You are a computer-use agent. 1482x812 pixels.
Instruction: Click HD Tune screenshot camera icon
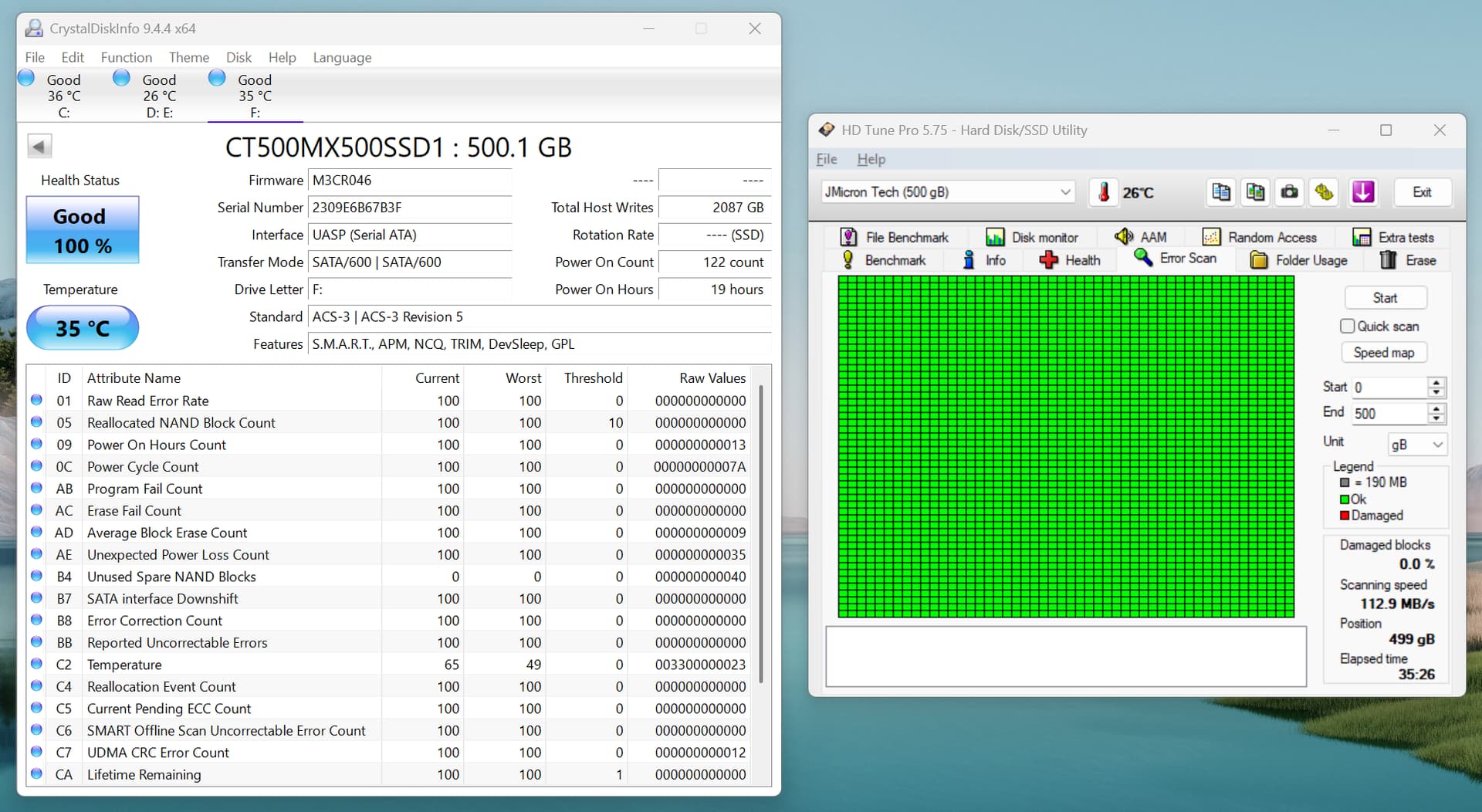click(x=1289, y=192)
